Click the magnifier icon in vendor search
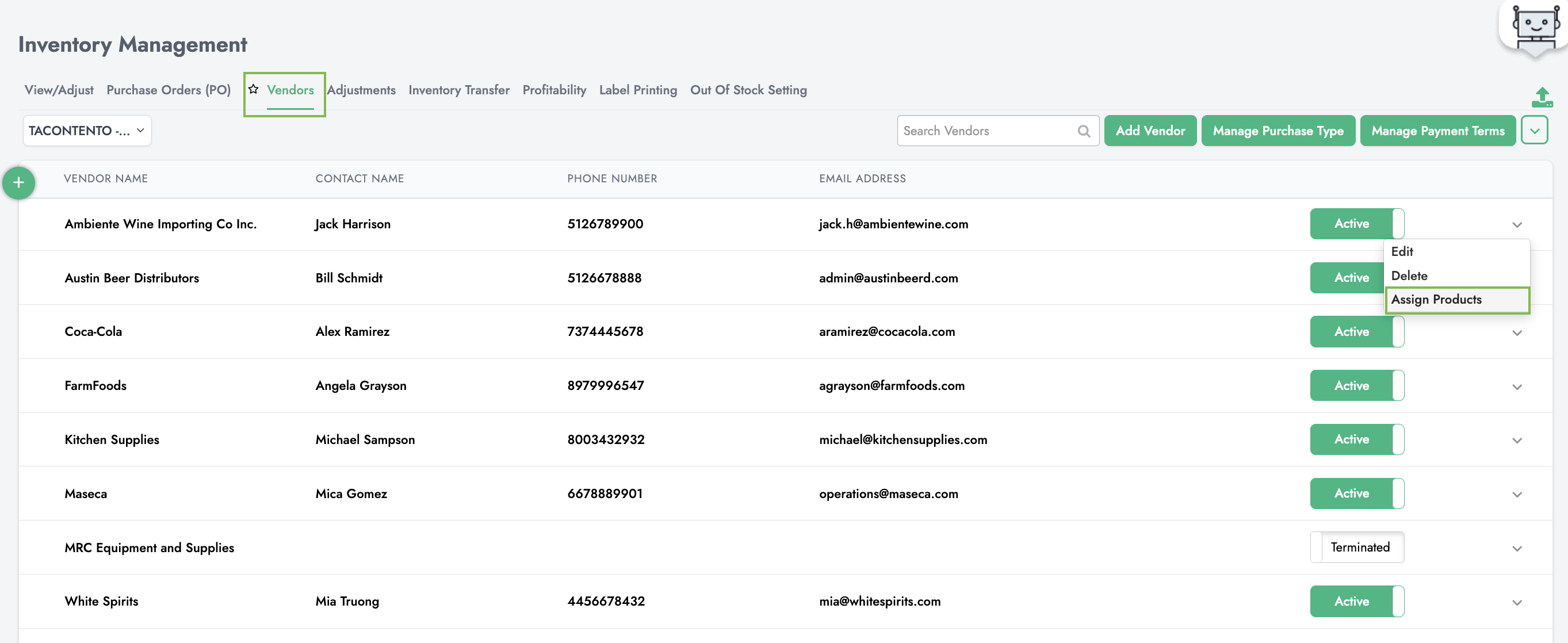This screenshot has width=1568, height=643. (1084, 131)
